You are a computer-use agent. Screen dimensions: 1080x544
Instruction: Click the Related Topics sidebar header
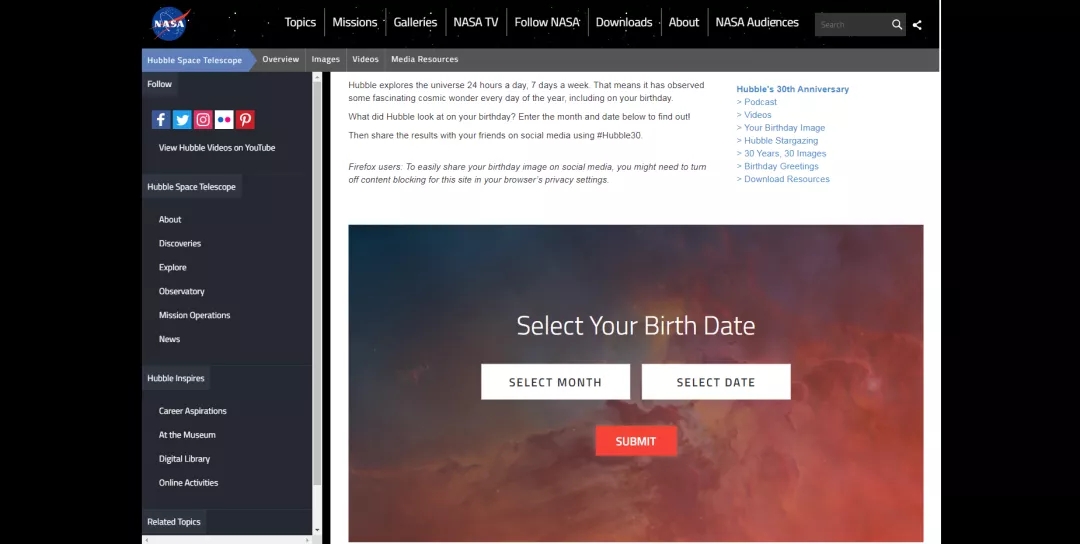174,522
